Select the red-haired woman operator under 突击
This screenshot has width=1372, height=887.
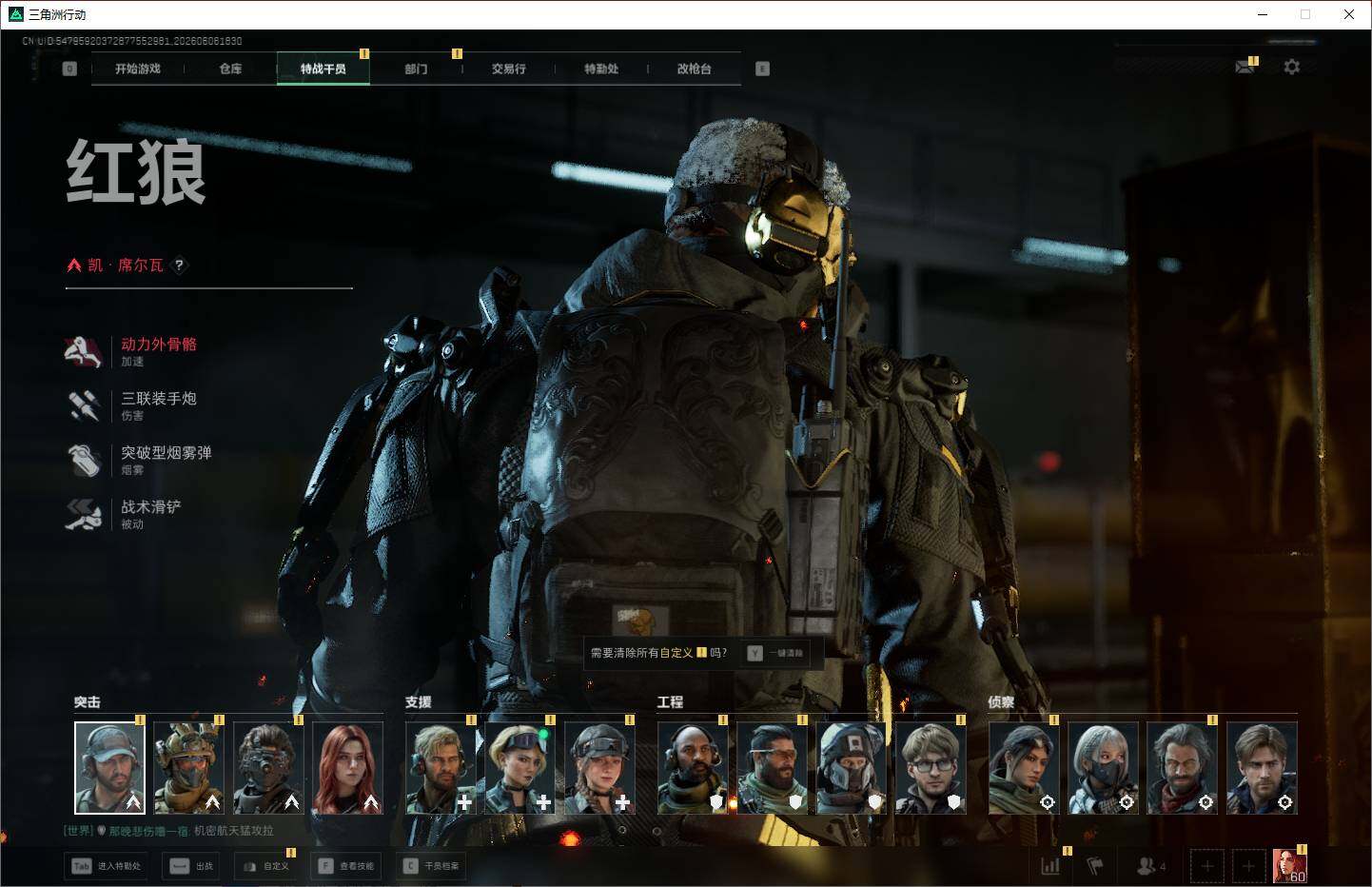[348, 768]
